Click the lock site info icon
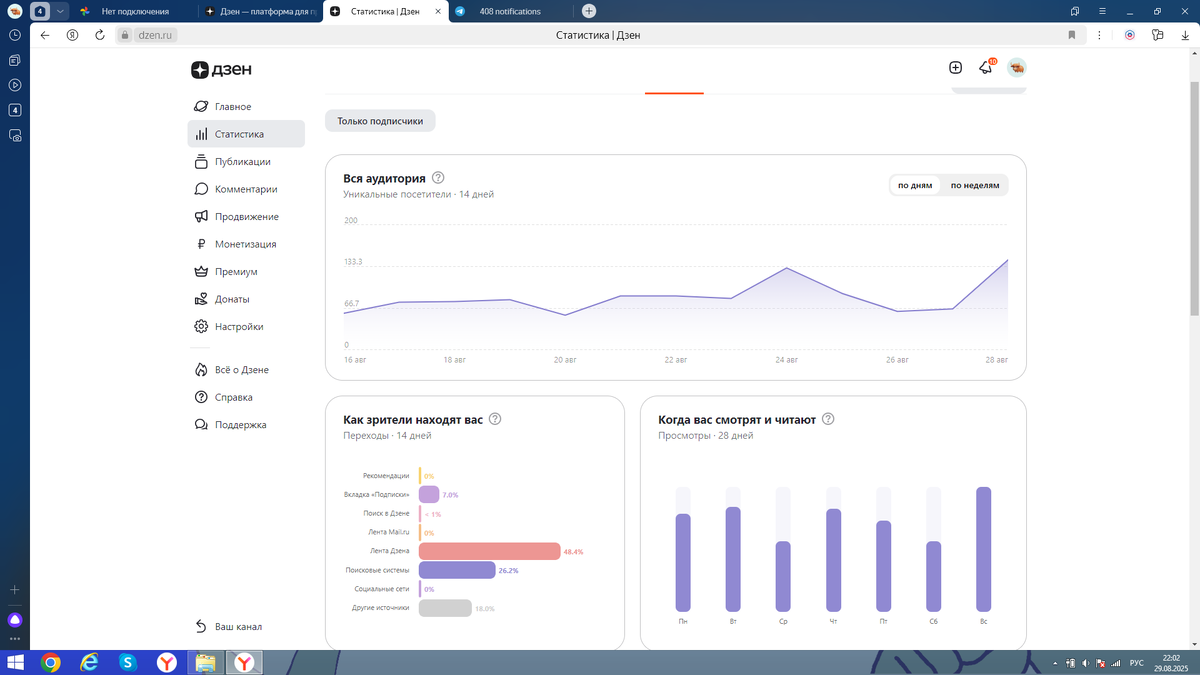This screenshot has height=675, width=1200. click(125, 35)
